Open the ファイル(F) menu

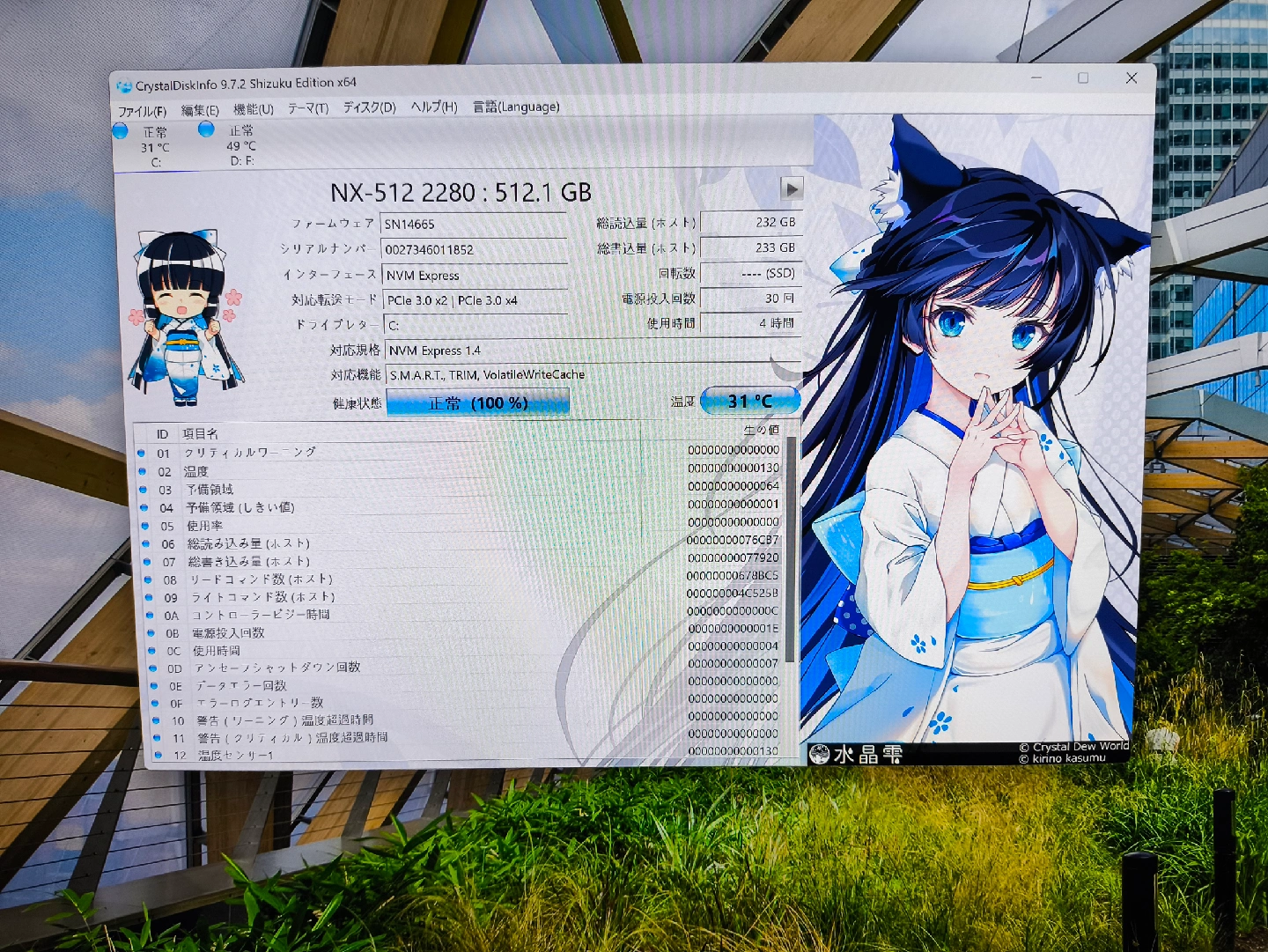[x=142, y=111]
